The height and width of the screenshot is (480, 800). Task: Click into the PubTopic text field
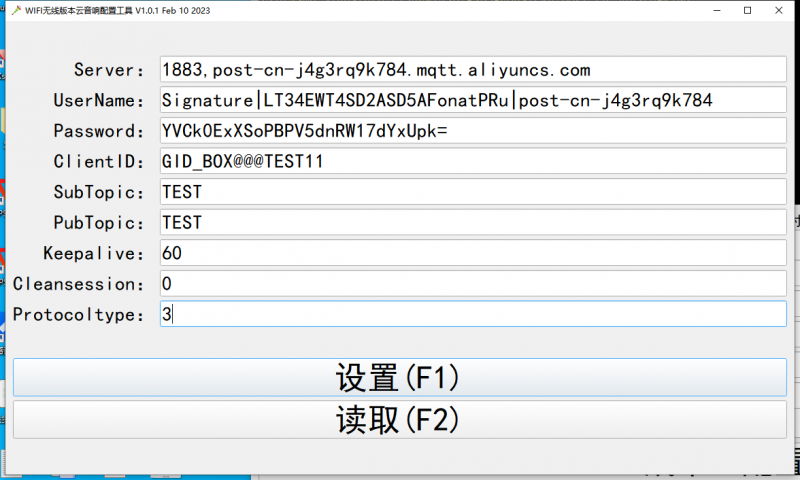pos(473,223)
